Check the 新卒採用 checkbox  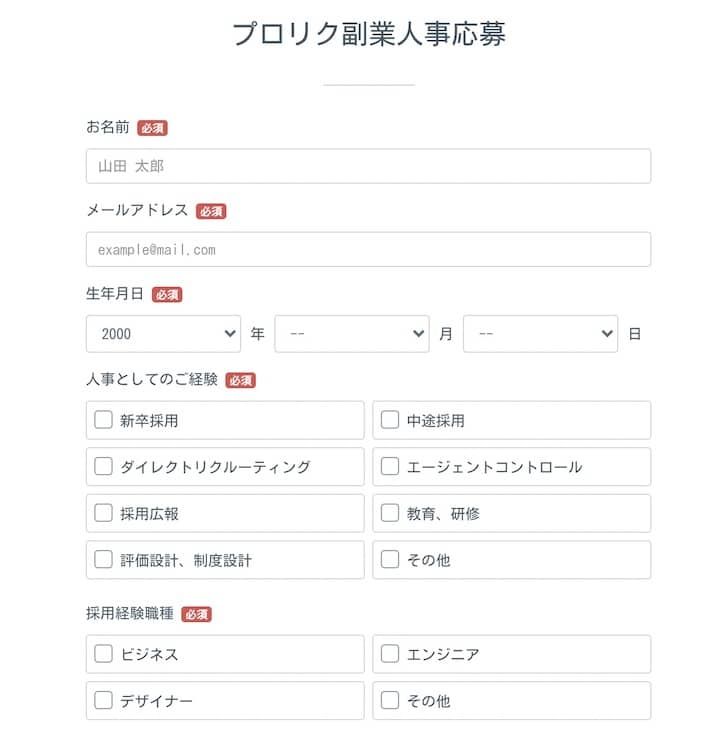point(103,420)
